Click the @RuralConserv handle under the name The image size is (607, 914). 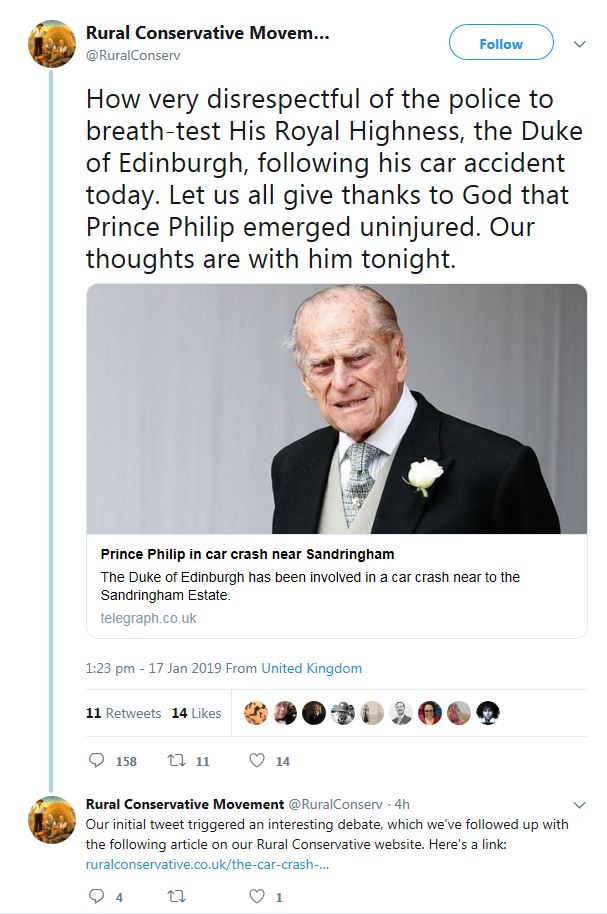click(x=133, y=55)
